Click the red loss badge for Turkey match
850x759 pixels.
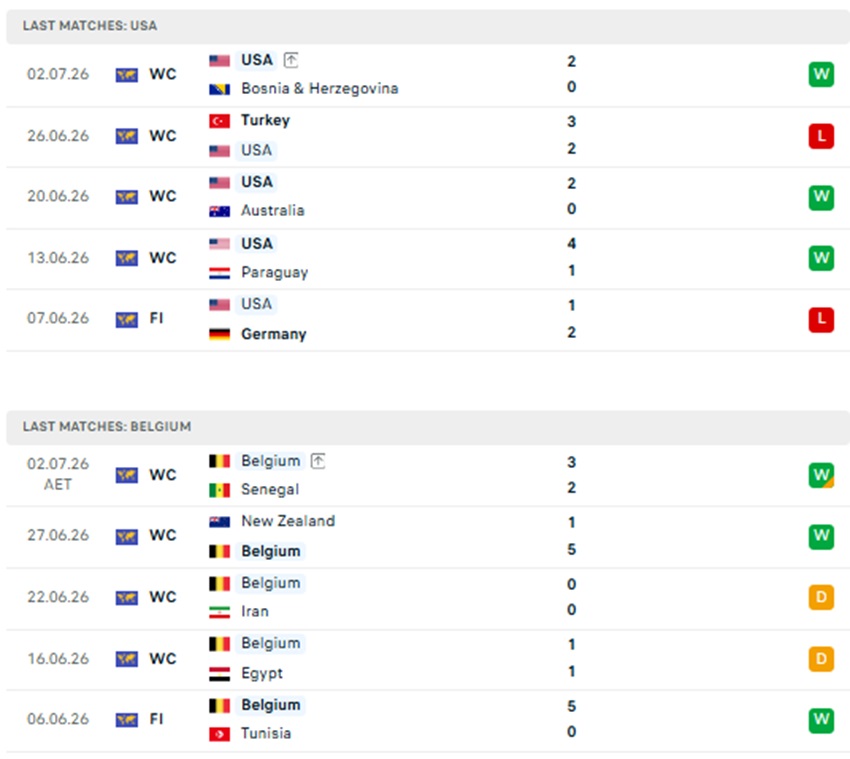[x=821, y=136]
